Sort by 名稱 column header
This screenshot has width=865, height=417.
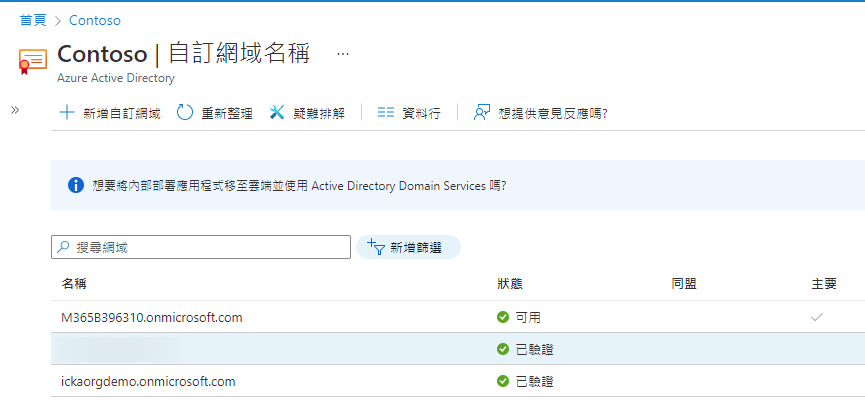[x=74, y=284]
